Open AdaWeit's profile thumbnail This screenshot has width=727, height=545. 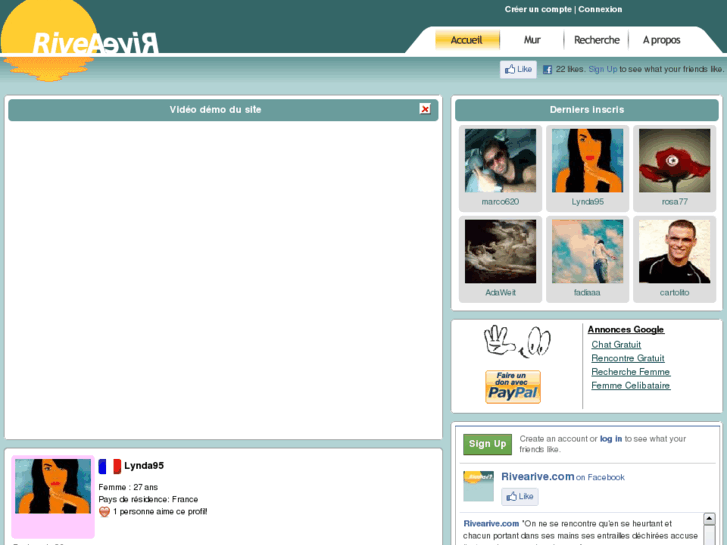500,251
